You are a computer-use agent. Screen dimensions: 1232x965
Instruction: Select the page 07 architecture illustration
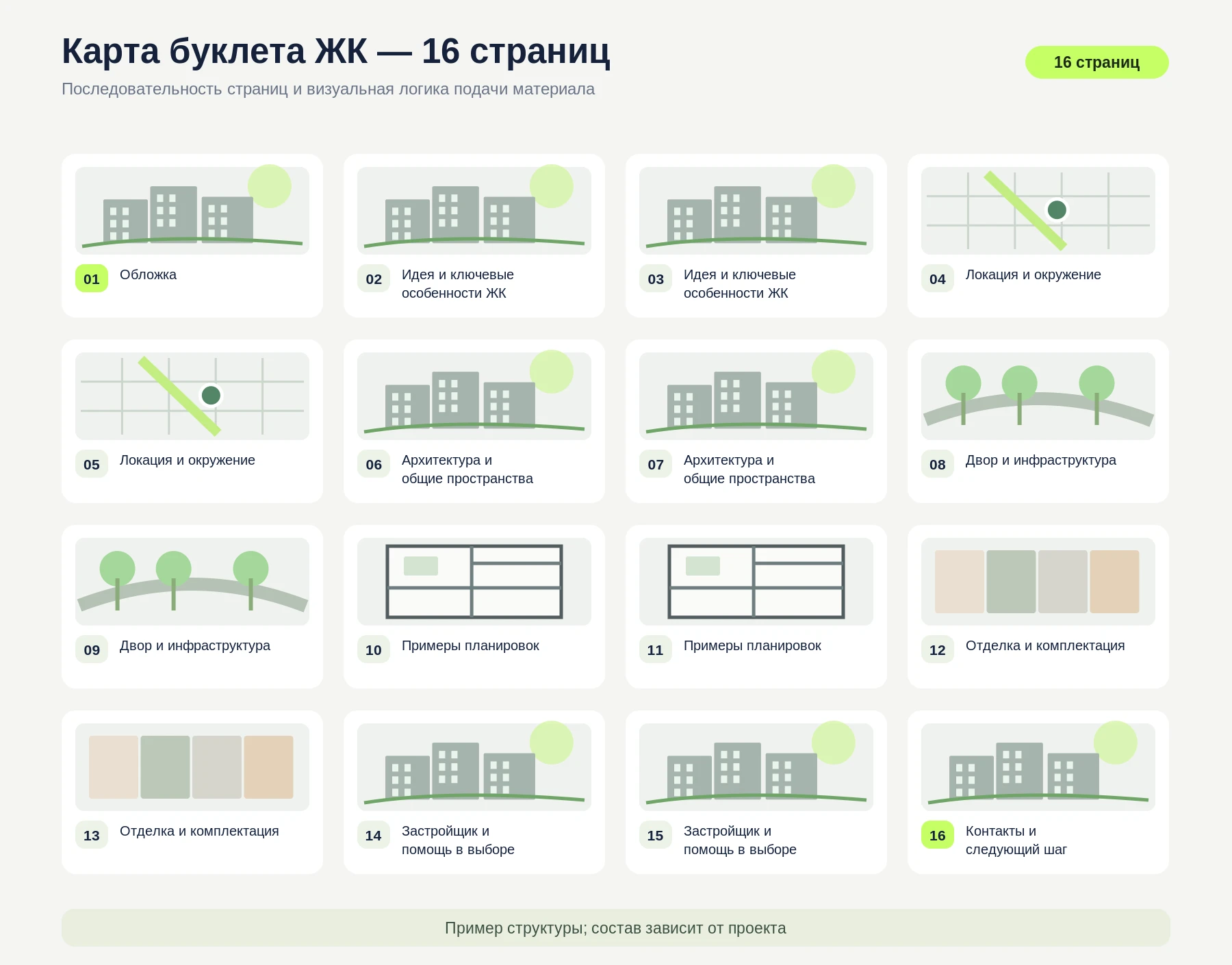[x=756, y=396]
